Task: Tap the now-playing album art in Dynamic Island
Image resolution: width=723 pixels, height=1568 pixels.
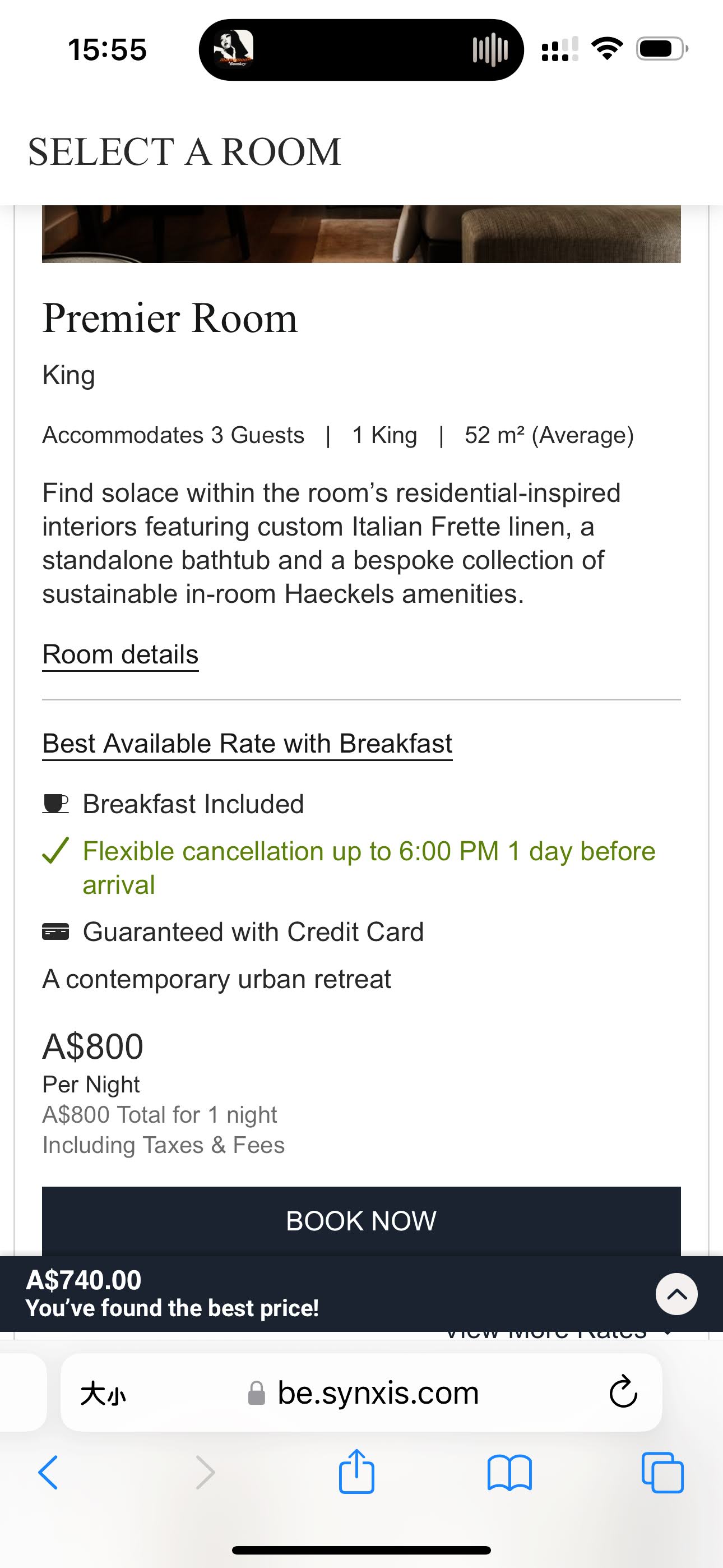Action: click(233, 49)
